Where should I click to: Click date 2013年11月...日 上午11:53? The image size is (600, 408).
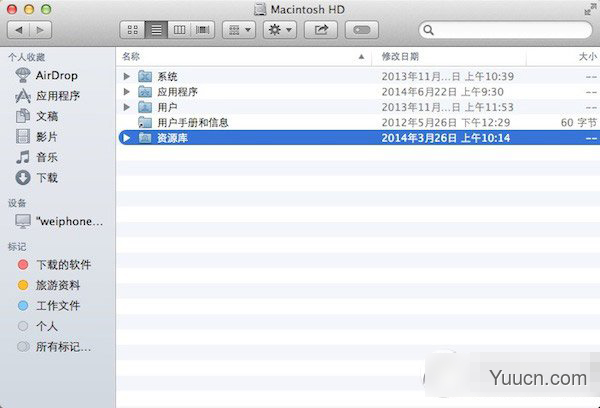tap(447, 107)
